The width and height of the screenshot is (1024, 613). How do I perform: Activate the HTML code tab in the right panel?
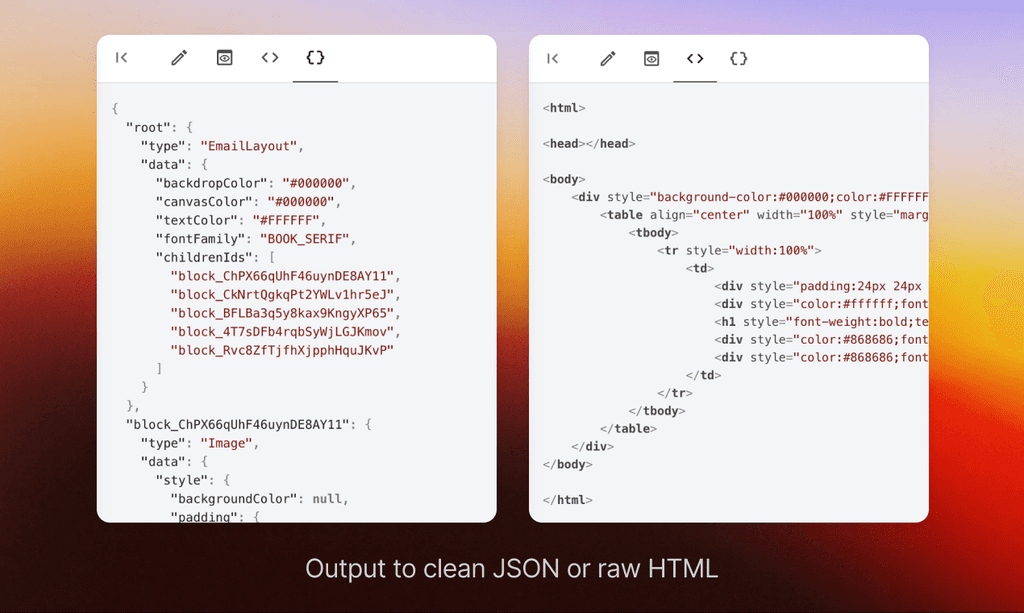pyautogui.click(x=694, y=59)
